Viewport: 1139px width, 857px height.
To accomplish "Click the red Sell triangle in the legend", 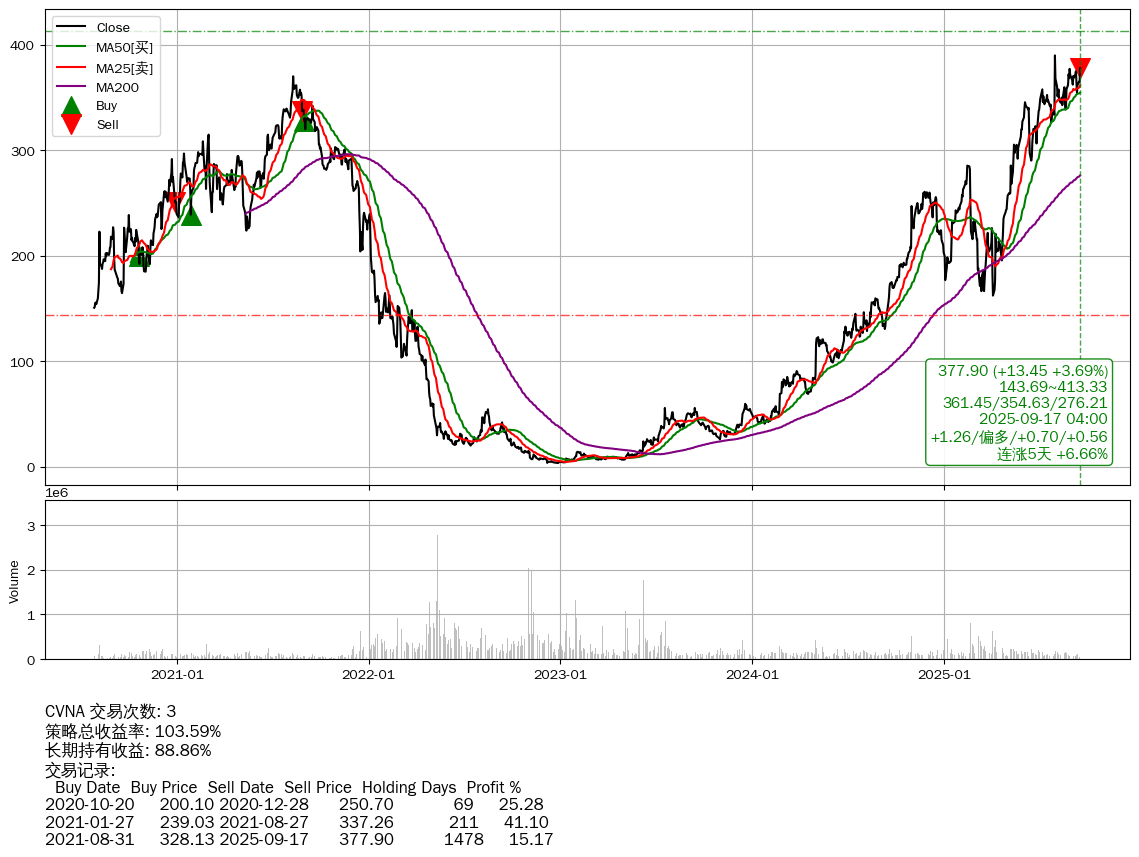I will (x=71, y=124).
